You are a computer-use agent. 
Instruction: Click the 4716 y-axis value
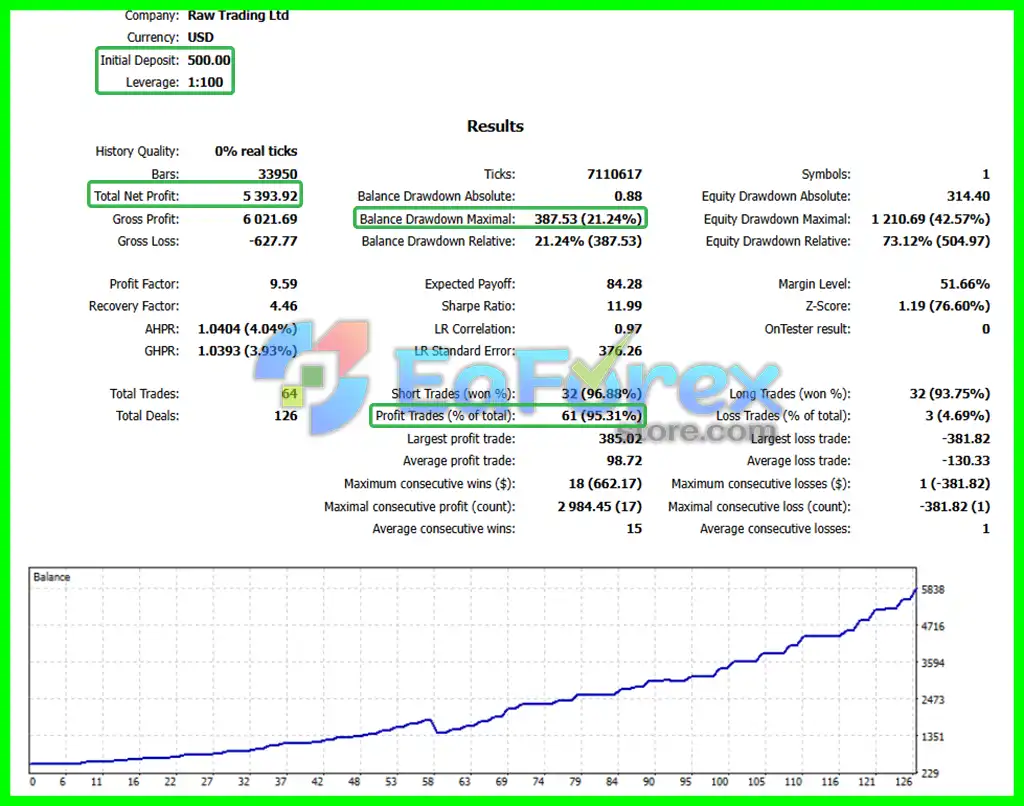[x=933, y=626]
